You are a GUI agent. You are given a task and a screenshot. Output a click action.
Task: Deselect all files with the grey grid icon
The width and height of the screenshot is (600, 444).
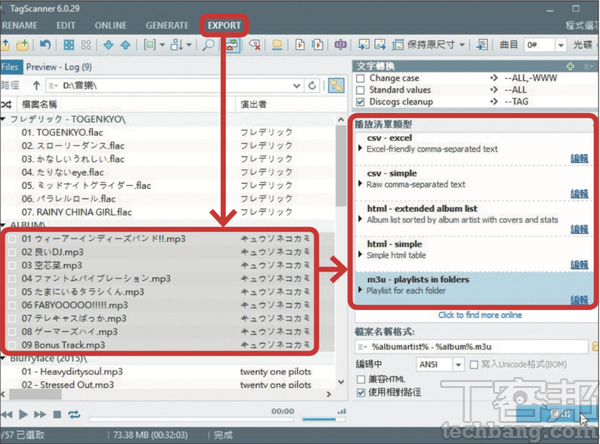86,45
